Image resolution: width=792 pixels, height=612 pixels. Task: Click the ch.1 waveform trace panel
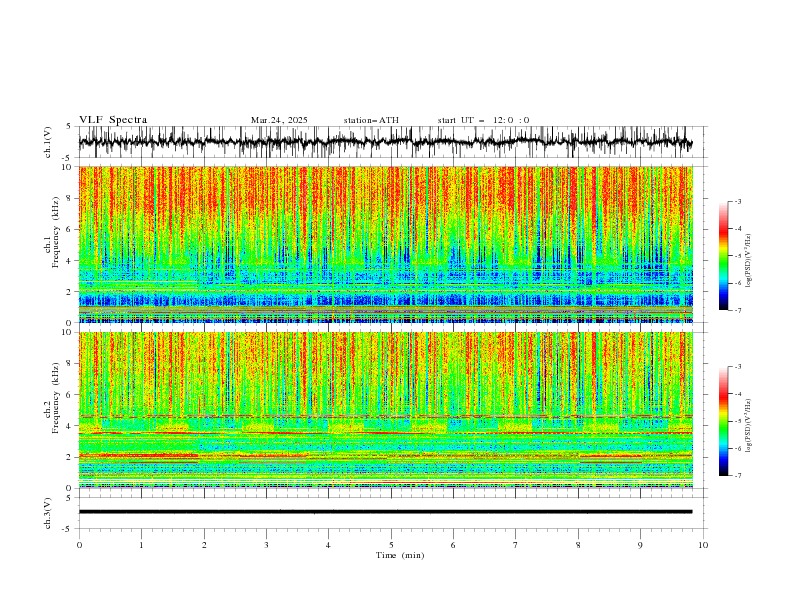[393, 142]
